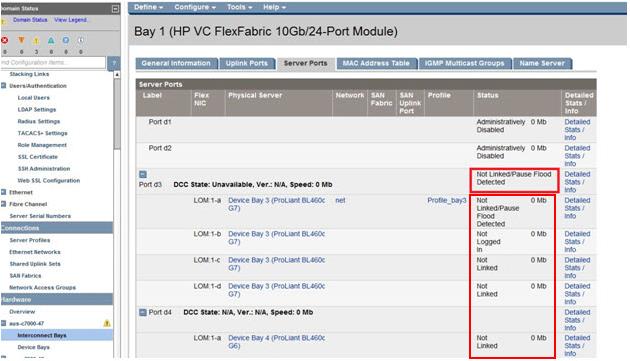Open Device Bay 3 link in LOM:1-d row

276,290
